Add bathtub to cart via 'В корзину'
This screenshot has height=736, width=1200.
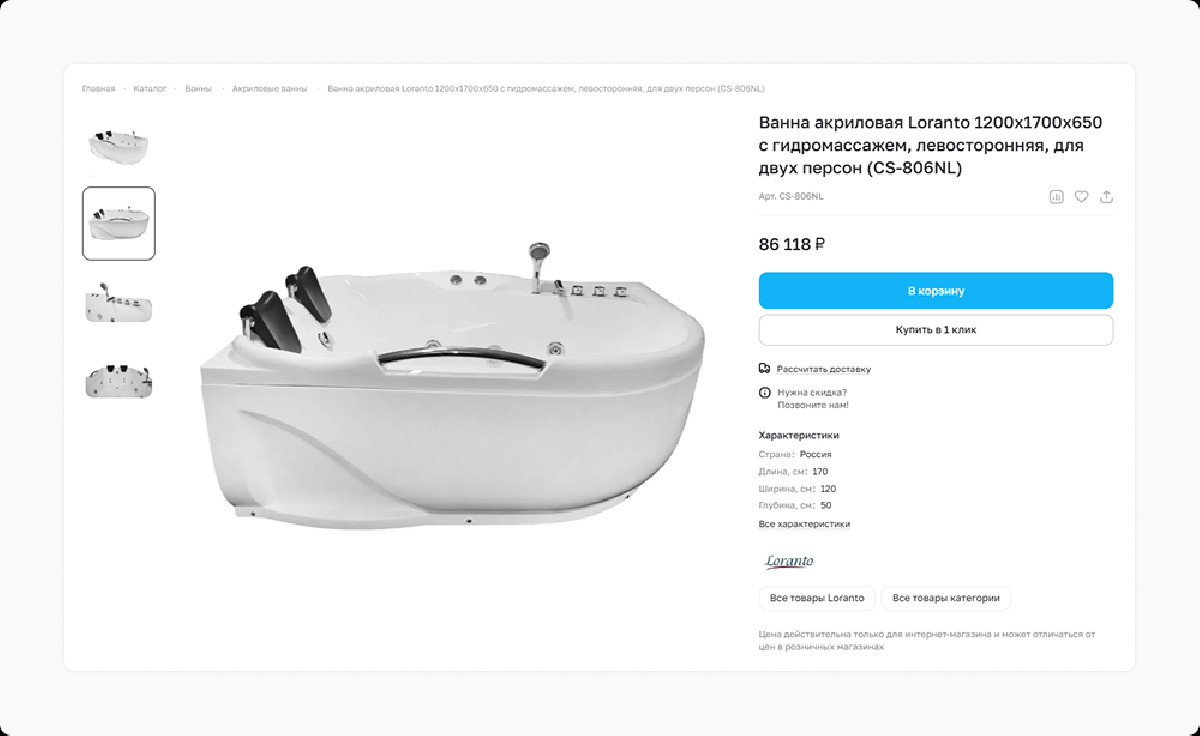(935, 291)
